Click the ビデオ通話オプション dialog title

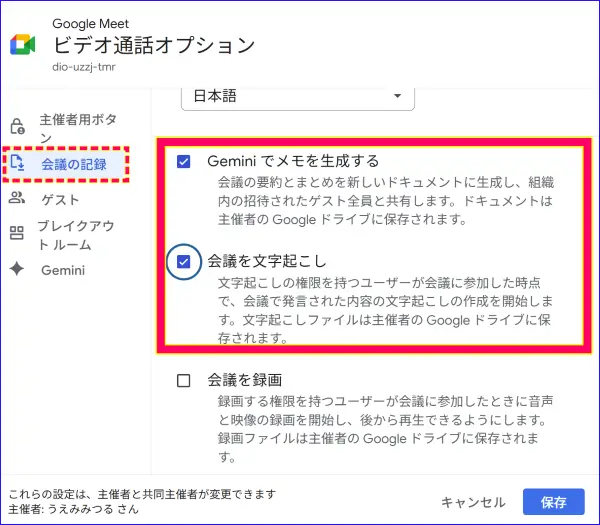click(x=154, y=45)
